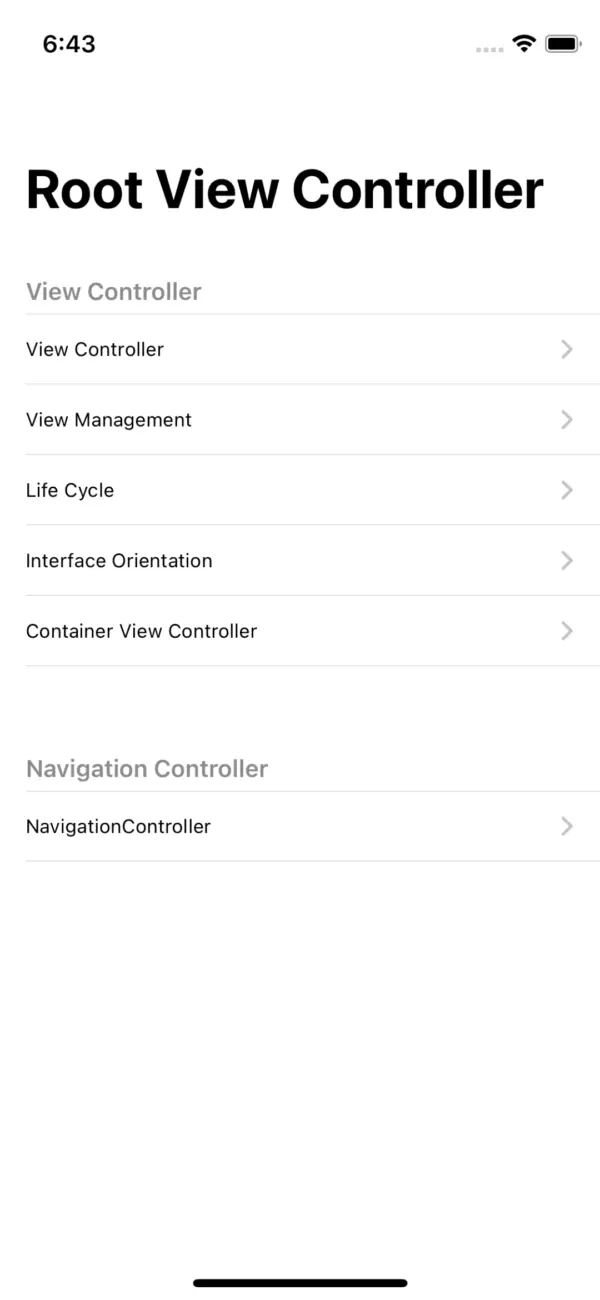This screenshot has width=600, height=1300.
Task: Tap the Interface Orientation disclosure arrow
Action: point(567,561)
